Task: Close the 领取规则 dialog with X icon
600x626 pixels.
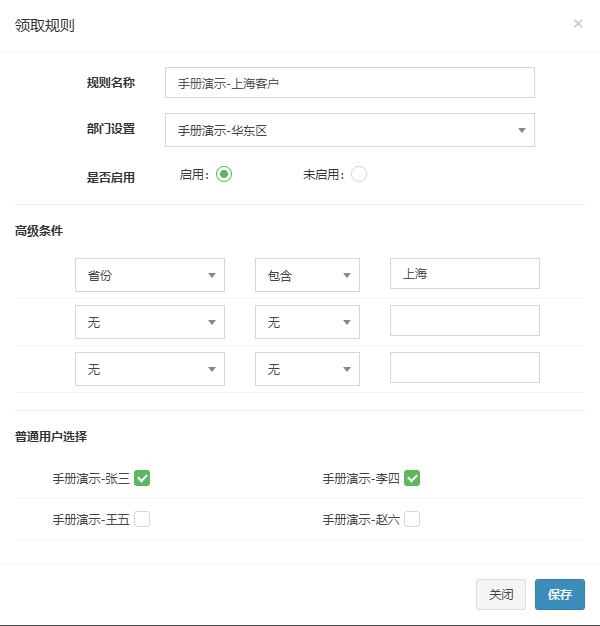Action: pos(578,24)
